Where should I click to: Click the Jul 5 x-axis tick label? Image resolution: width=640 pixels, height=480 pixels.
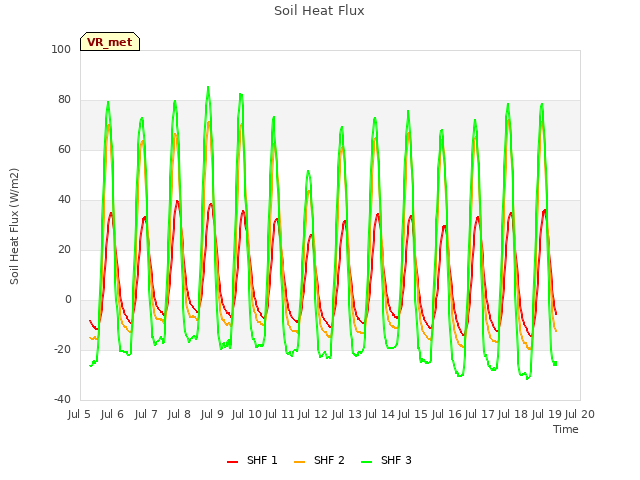click(79, 414)
